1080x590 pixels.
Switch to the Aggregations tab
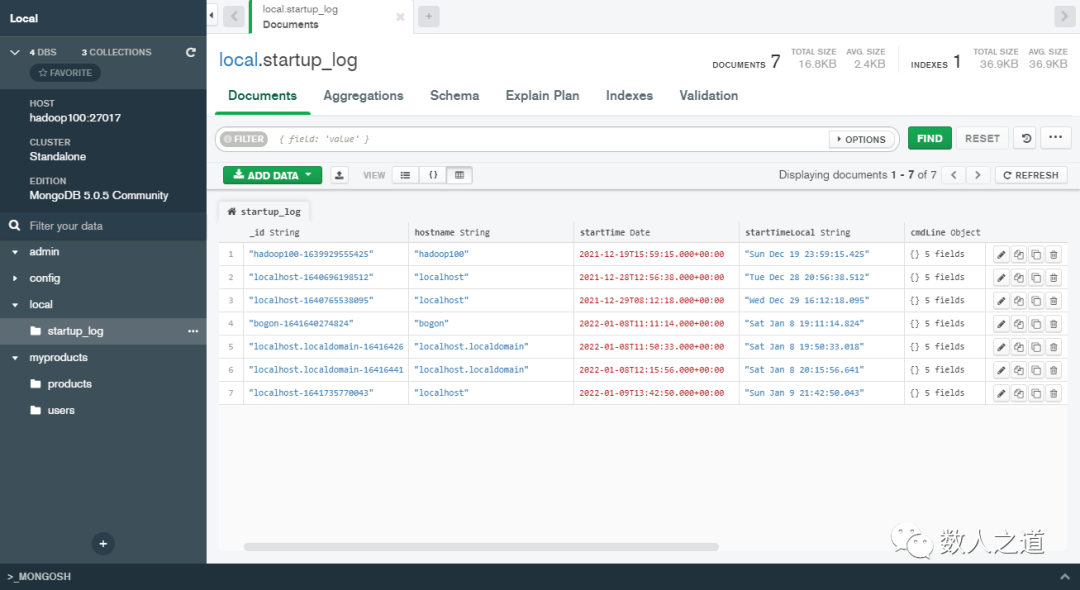363,95
